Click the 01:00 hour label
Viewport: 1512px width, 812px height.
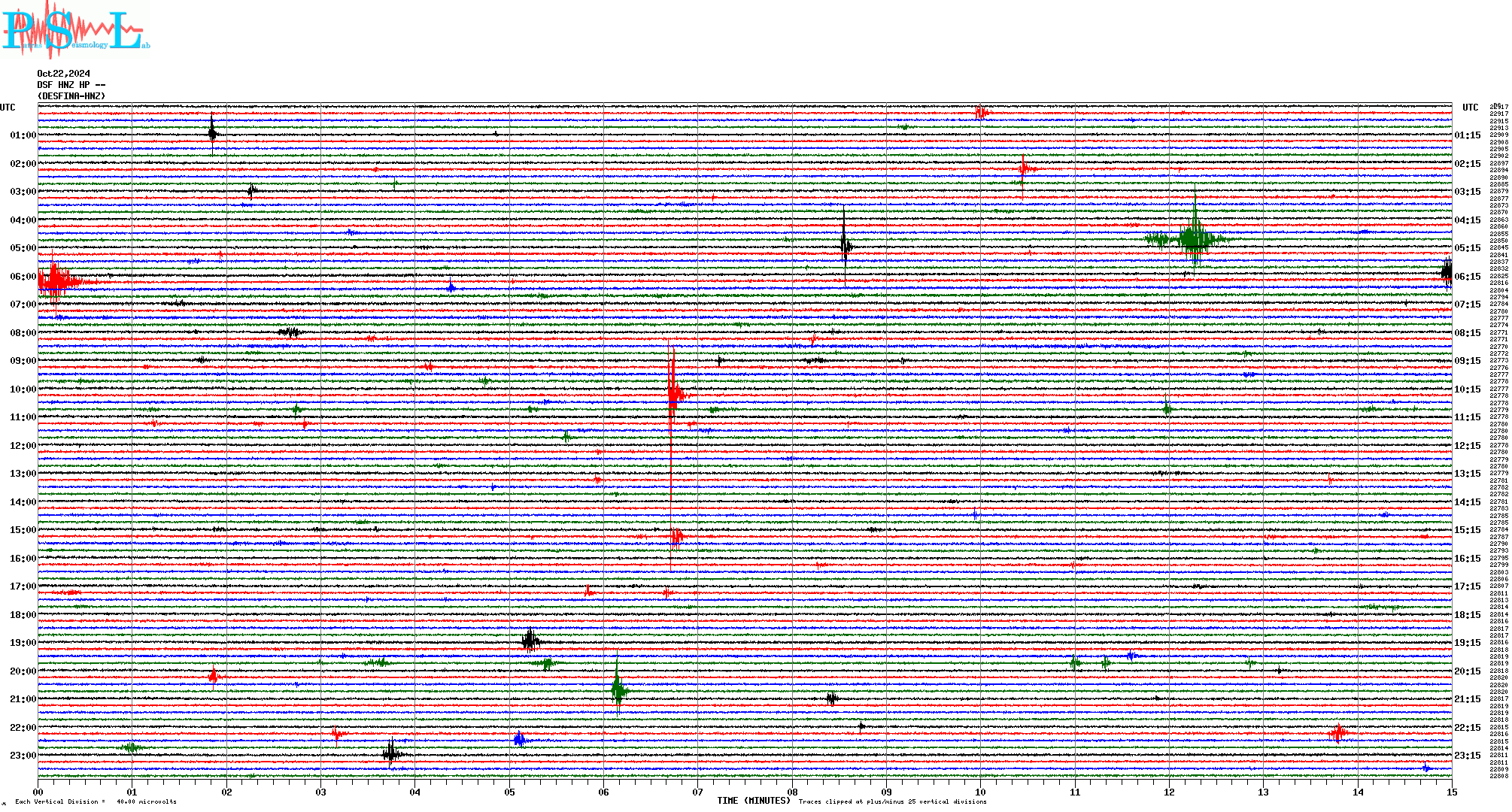click(x=23, y=135)
